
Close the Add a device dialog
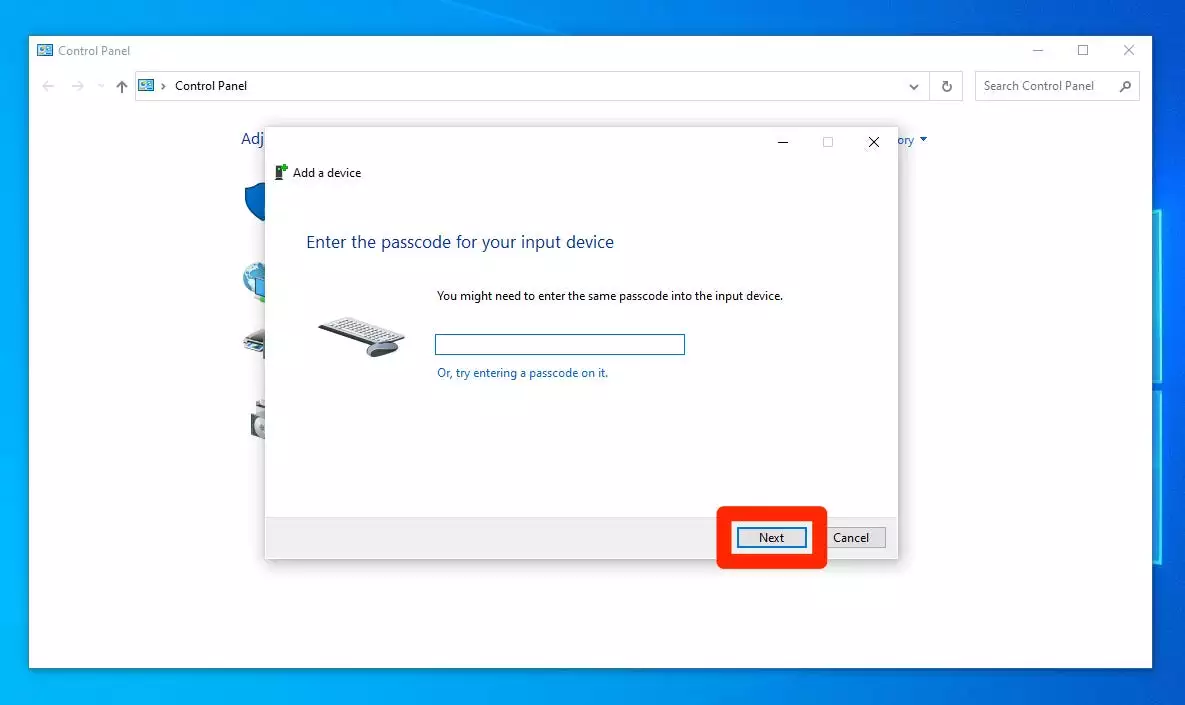click(x=873, y=143)
